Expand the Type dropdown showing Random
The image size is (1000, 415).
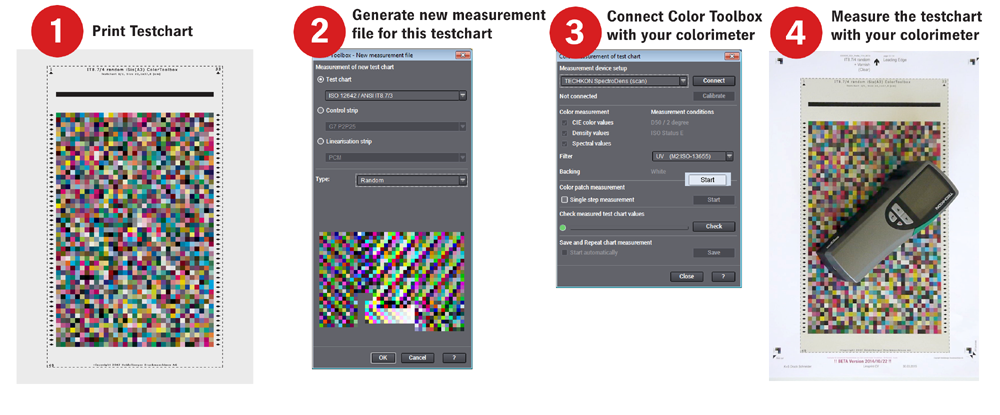tap(411, 180)
